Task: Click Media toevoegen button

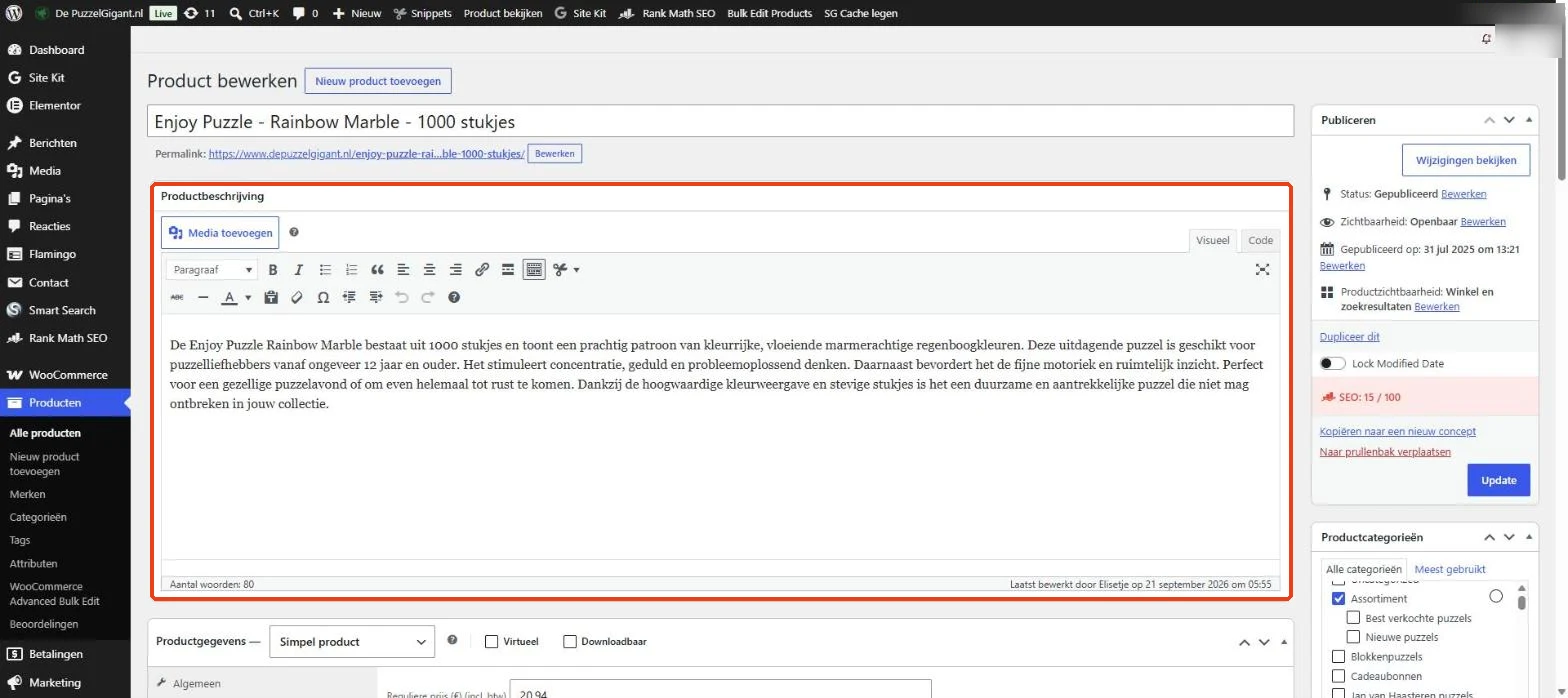Action: coord(220,233)
